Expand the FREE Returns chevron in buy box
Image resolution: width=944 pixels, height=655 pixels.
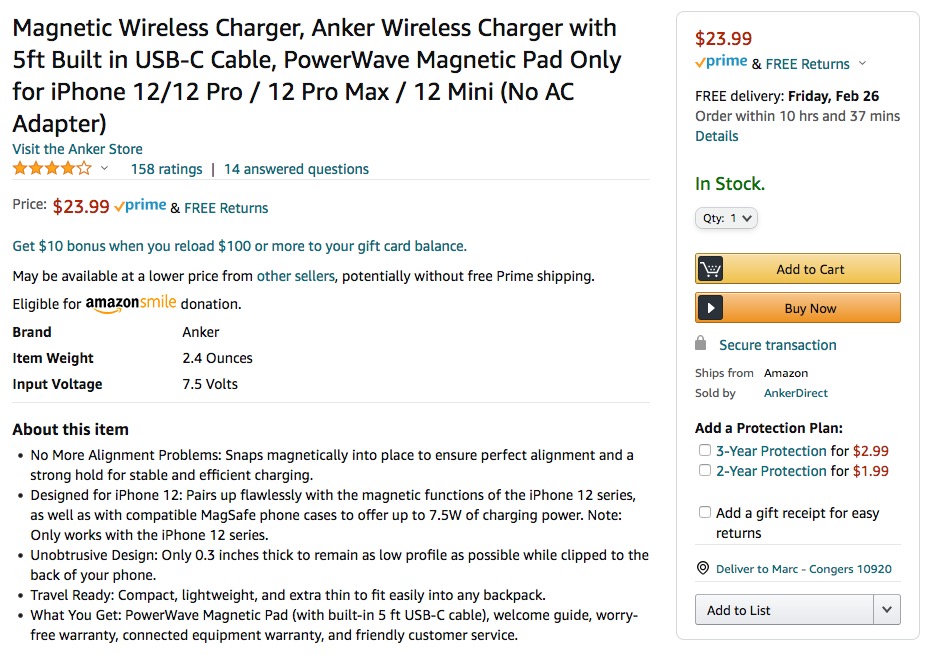[862, 63]
